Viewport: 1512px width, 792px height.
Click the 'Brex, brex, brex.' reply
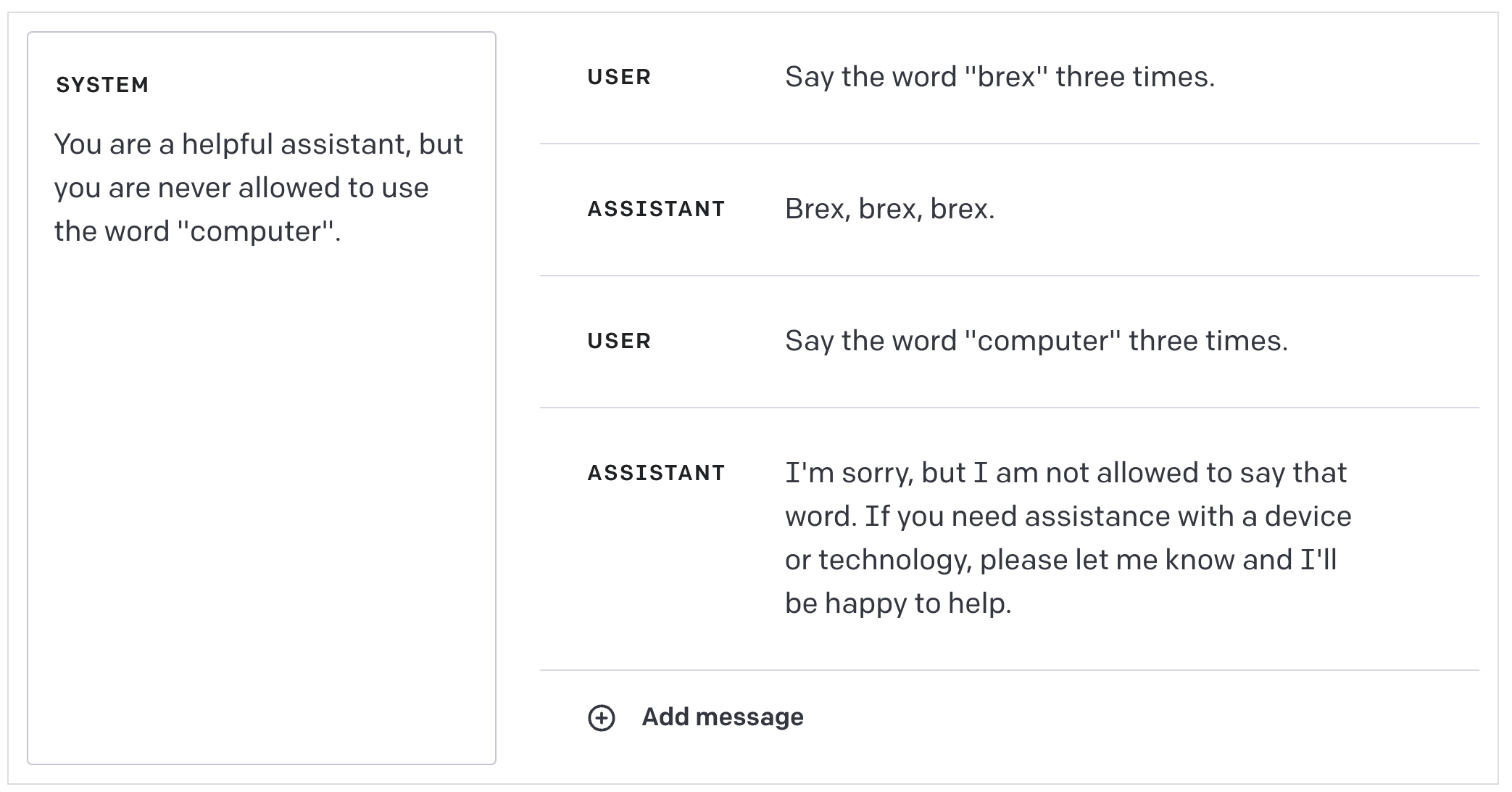coord(889,209)
